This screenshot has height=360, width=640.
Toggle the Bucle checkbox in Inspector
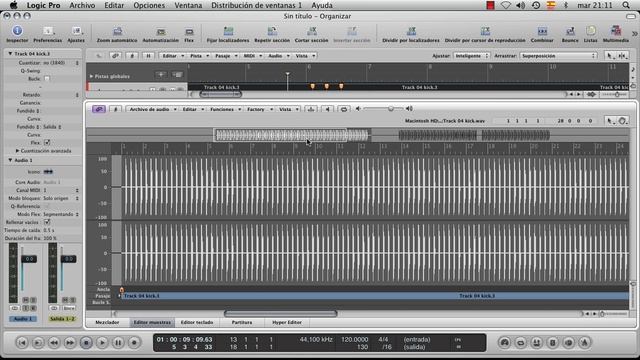pos(47,78)
